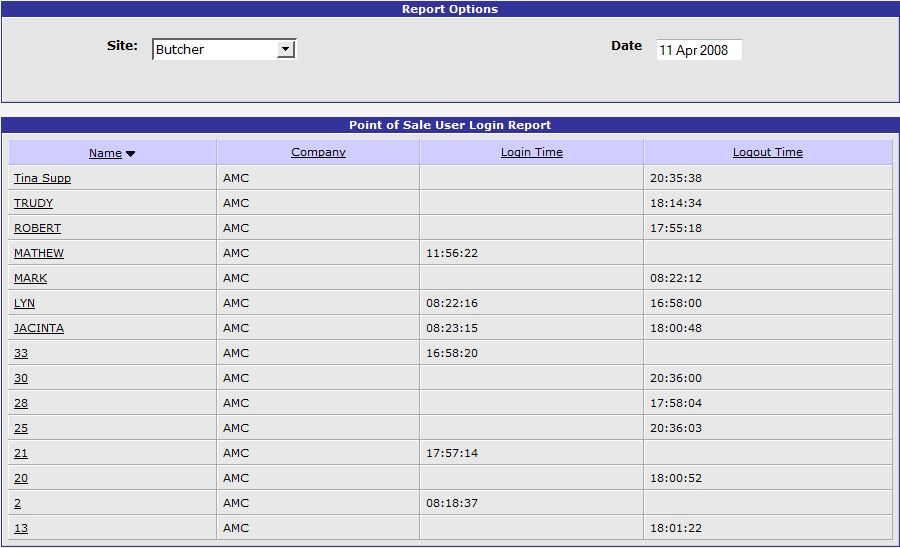Click the MARK user link
The height and width of the screenshot is (548, 900).
pos(30,278)
